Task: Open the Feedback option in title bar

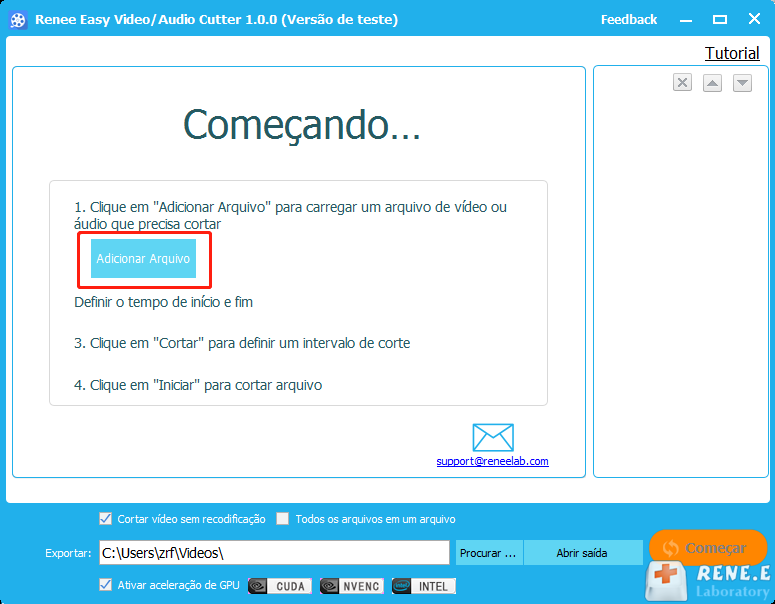Action: pyautogui.click(x=629, y=19)
